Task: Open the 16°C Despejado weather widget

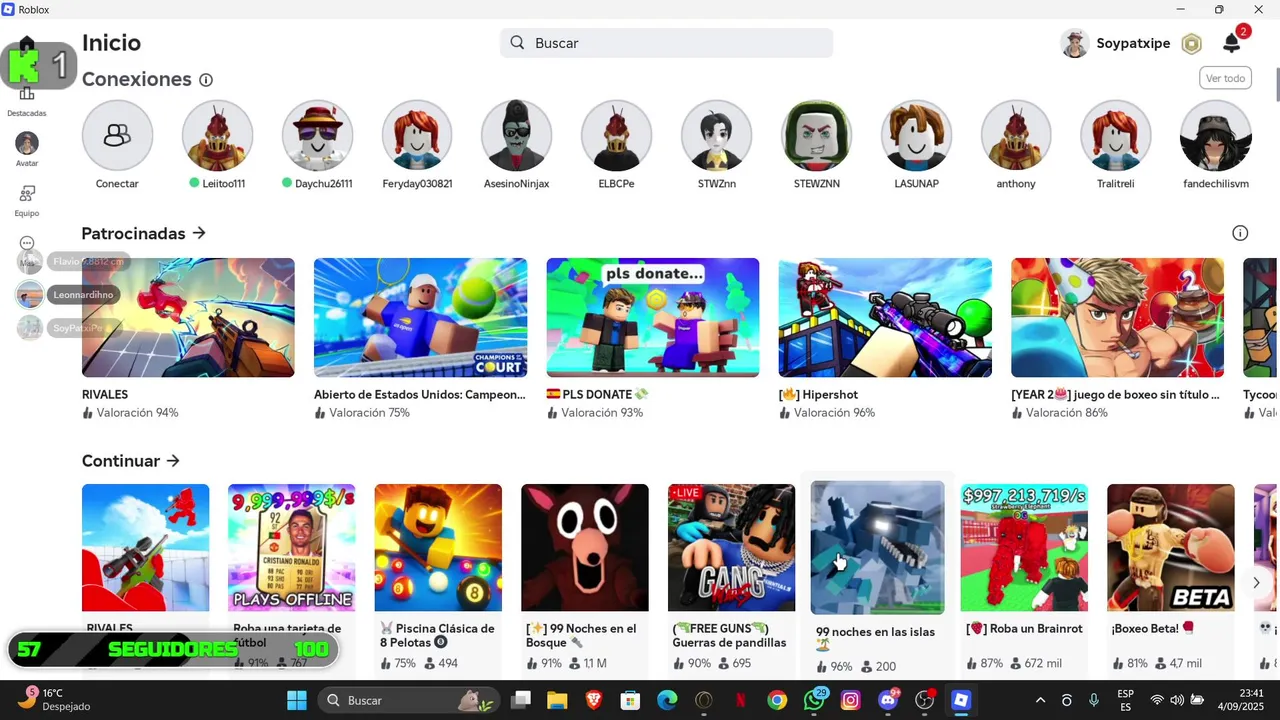Action: (x=55, y=700)
